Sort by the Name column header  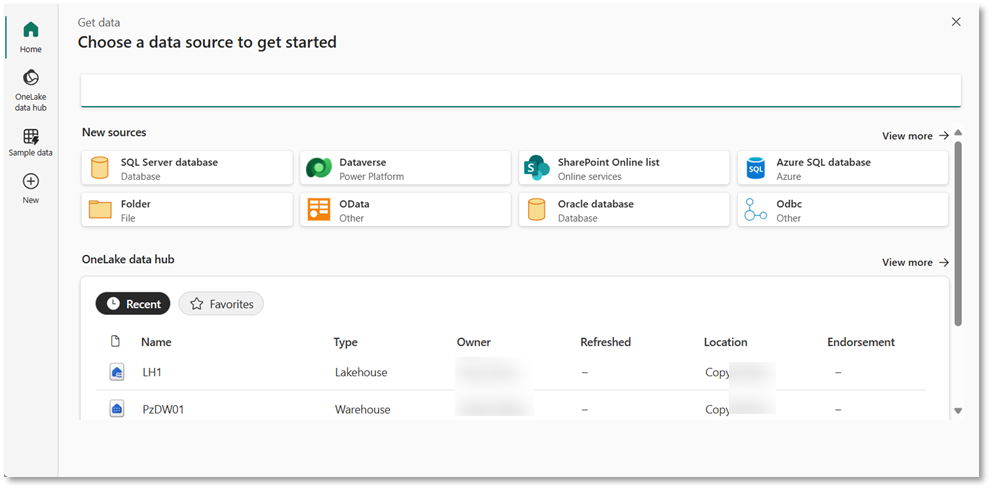156,342
